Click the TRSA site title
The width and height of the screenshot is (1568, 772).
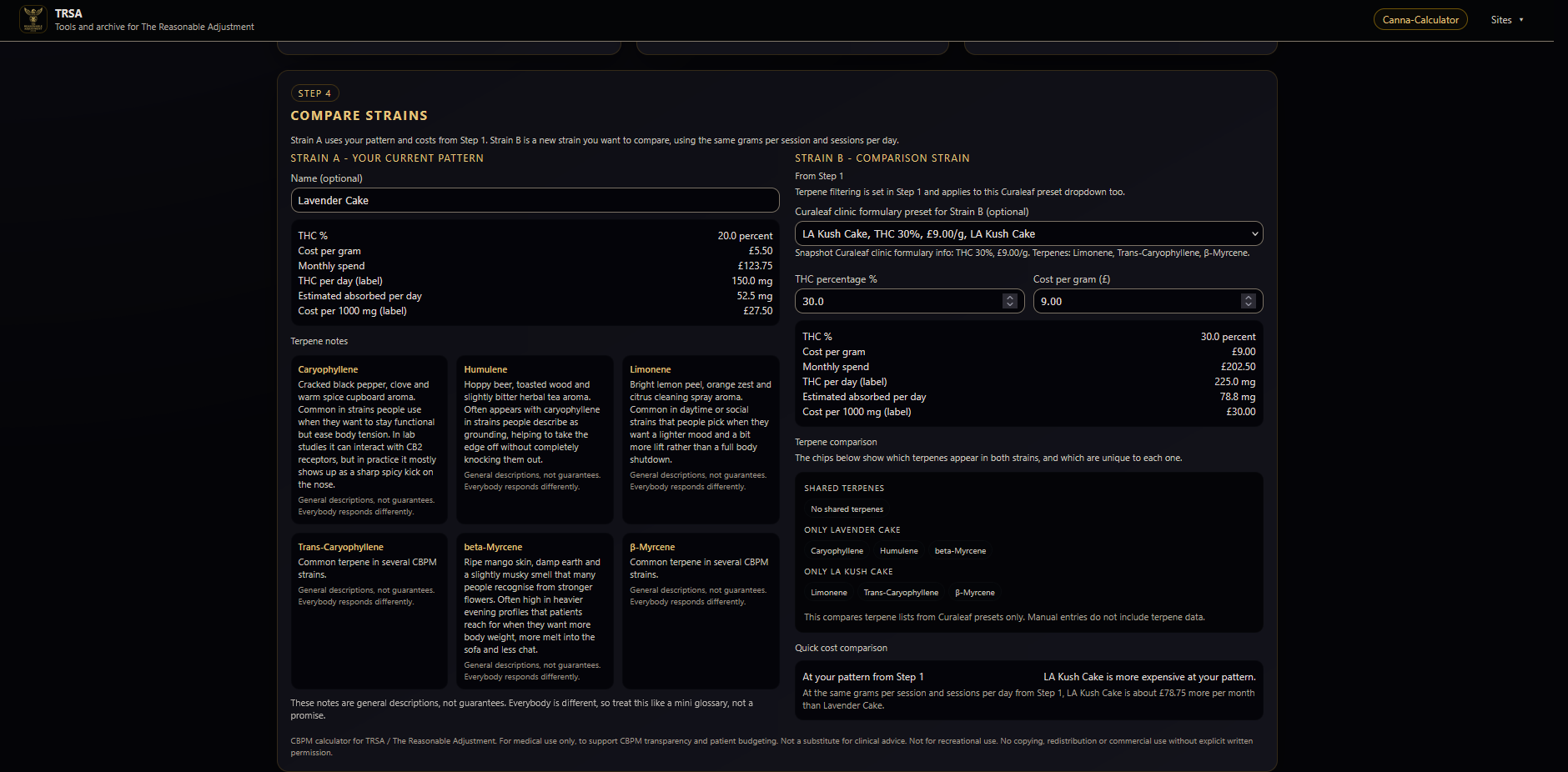pyautogui.click(x=68, y=13)
